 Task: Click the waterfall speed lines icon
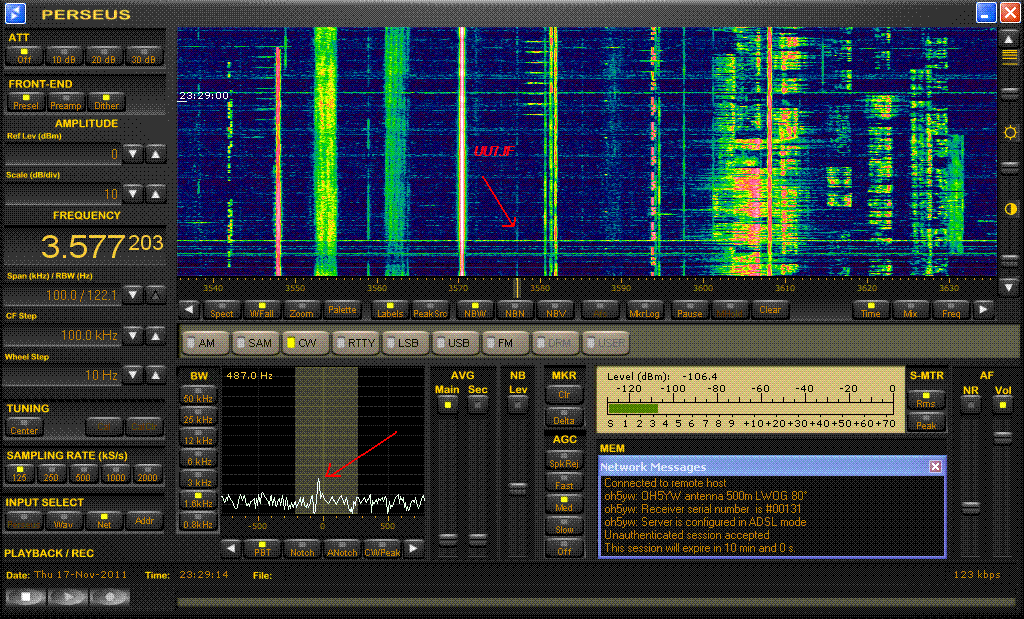coord(1010,57)
